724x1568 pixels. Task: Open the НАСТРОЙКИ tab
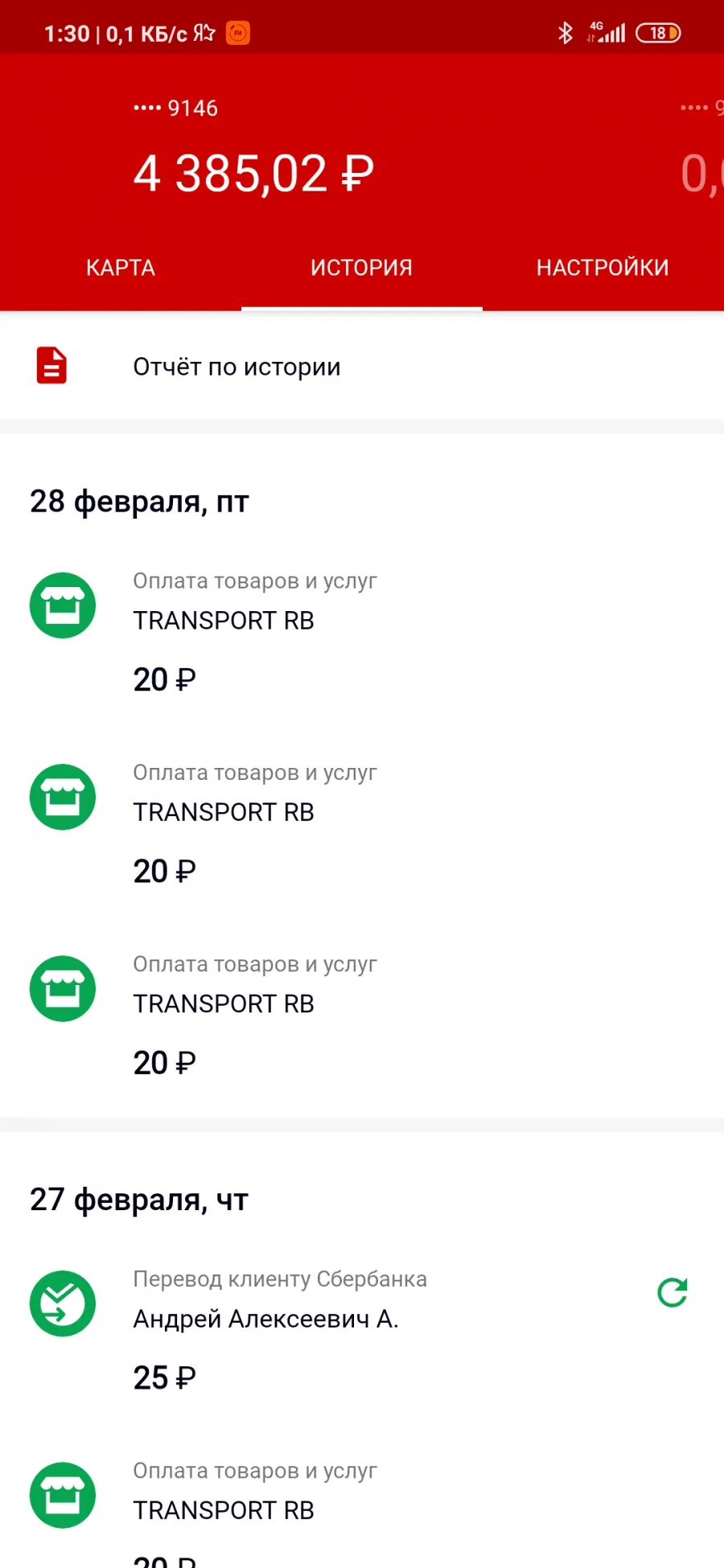(x=603, y=268)
